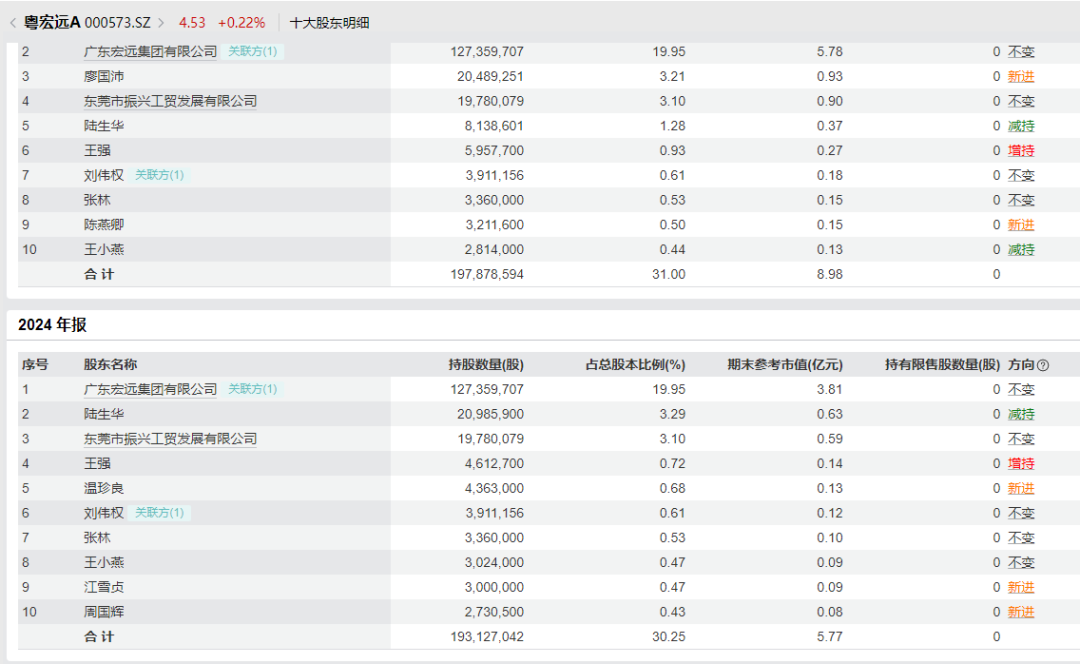Click market value 3.81
This screenshot has width=1080, height=664.
[x=829, y=389]
